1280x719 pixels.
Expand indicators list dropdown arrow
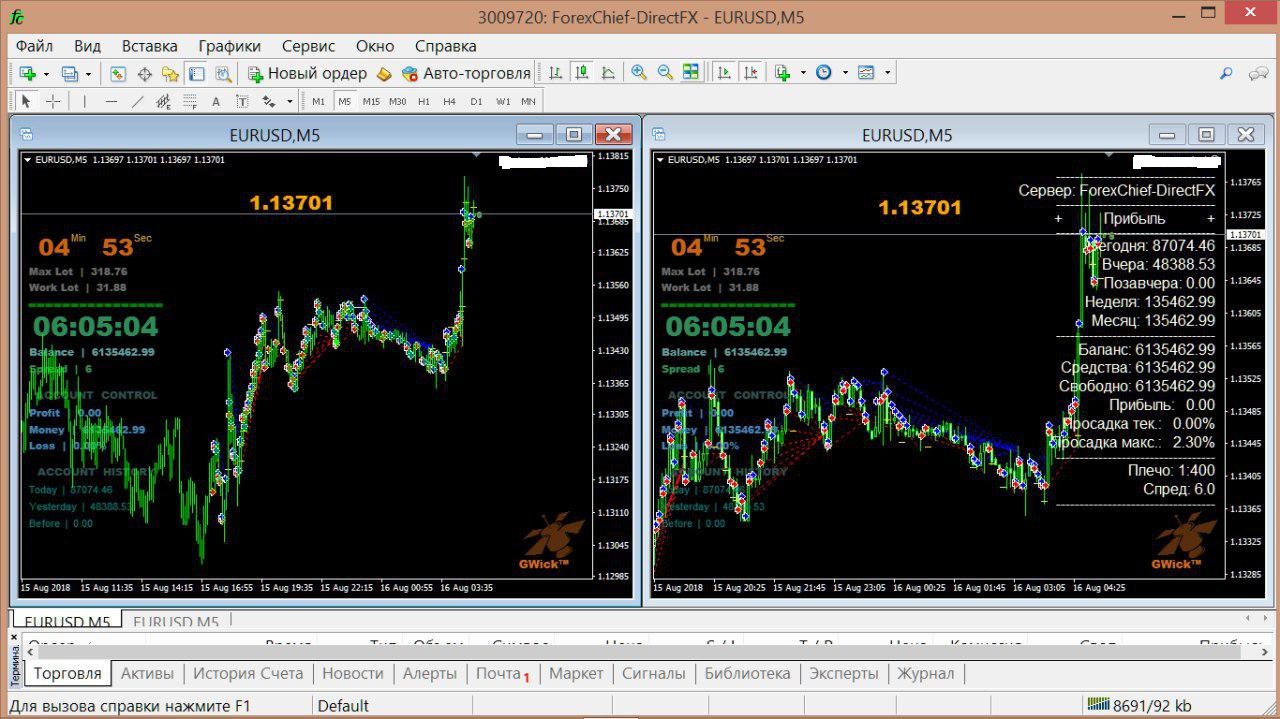click(x=803, y=73)
